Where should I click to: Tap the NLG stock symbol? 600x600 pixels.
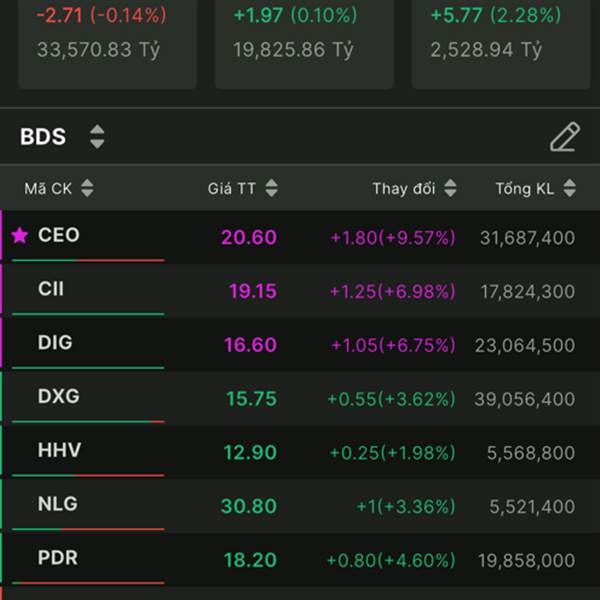point(57,505)
